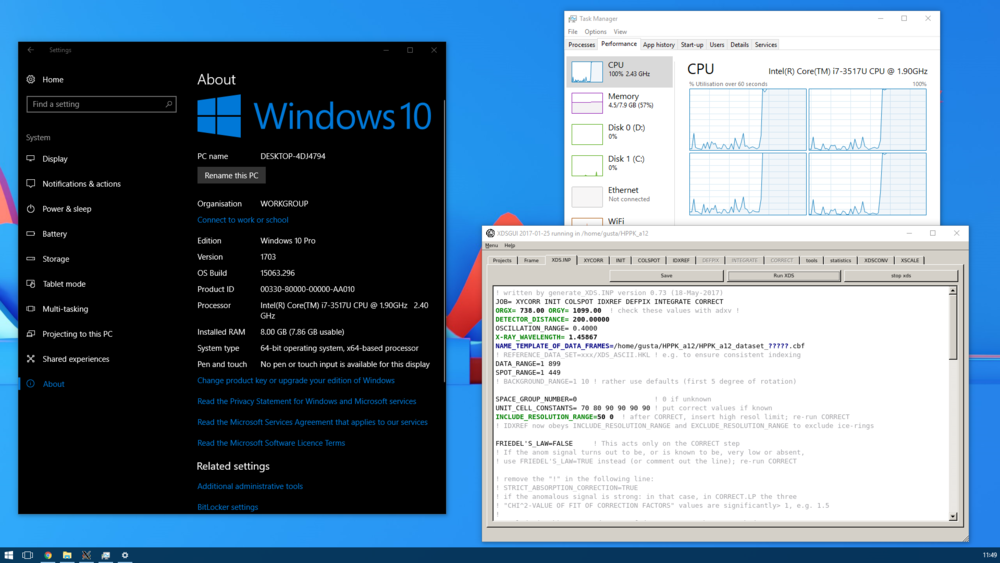The height and width of the screenshot is (563, 1000).
Task: Open Additional administrative tools link
Action: (249, 486)
